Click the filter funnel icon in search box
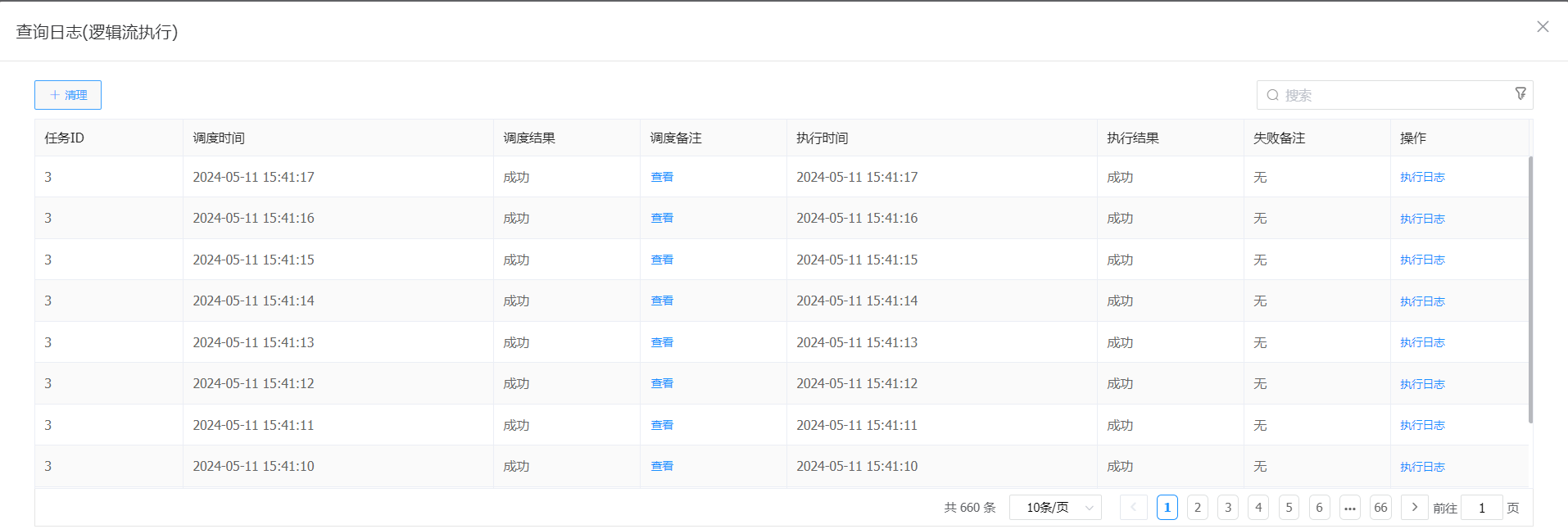The image size is (1568, 529). 1520,94
